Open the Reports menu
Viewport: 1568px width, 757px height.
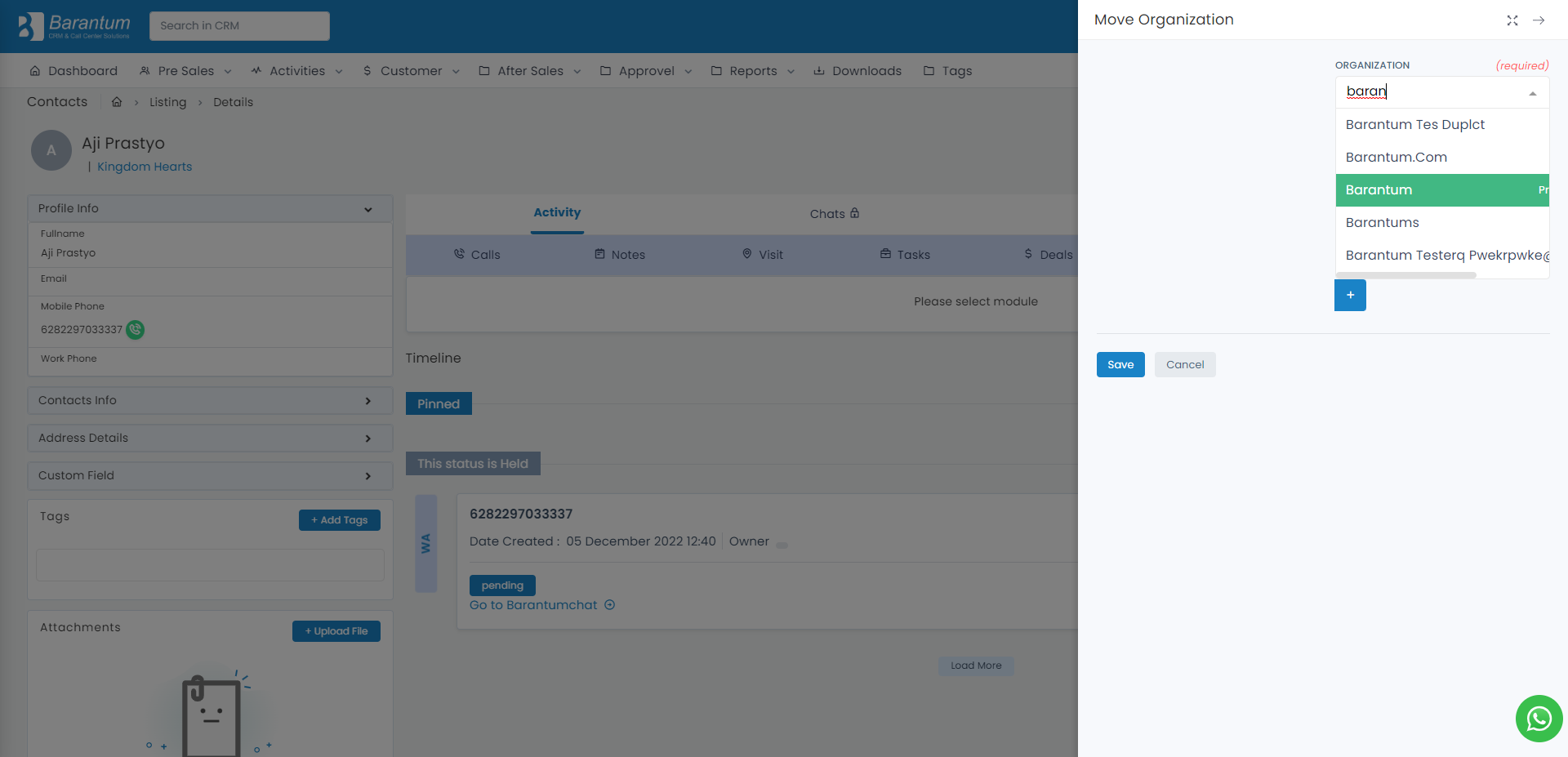tap(753, 71)
